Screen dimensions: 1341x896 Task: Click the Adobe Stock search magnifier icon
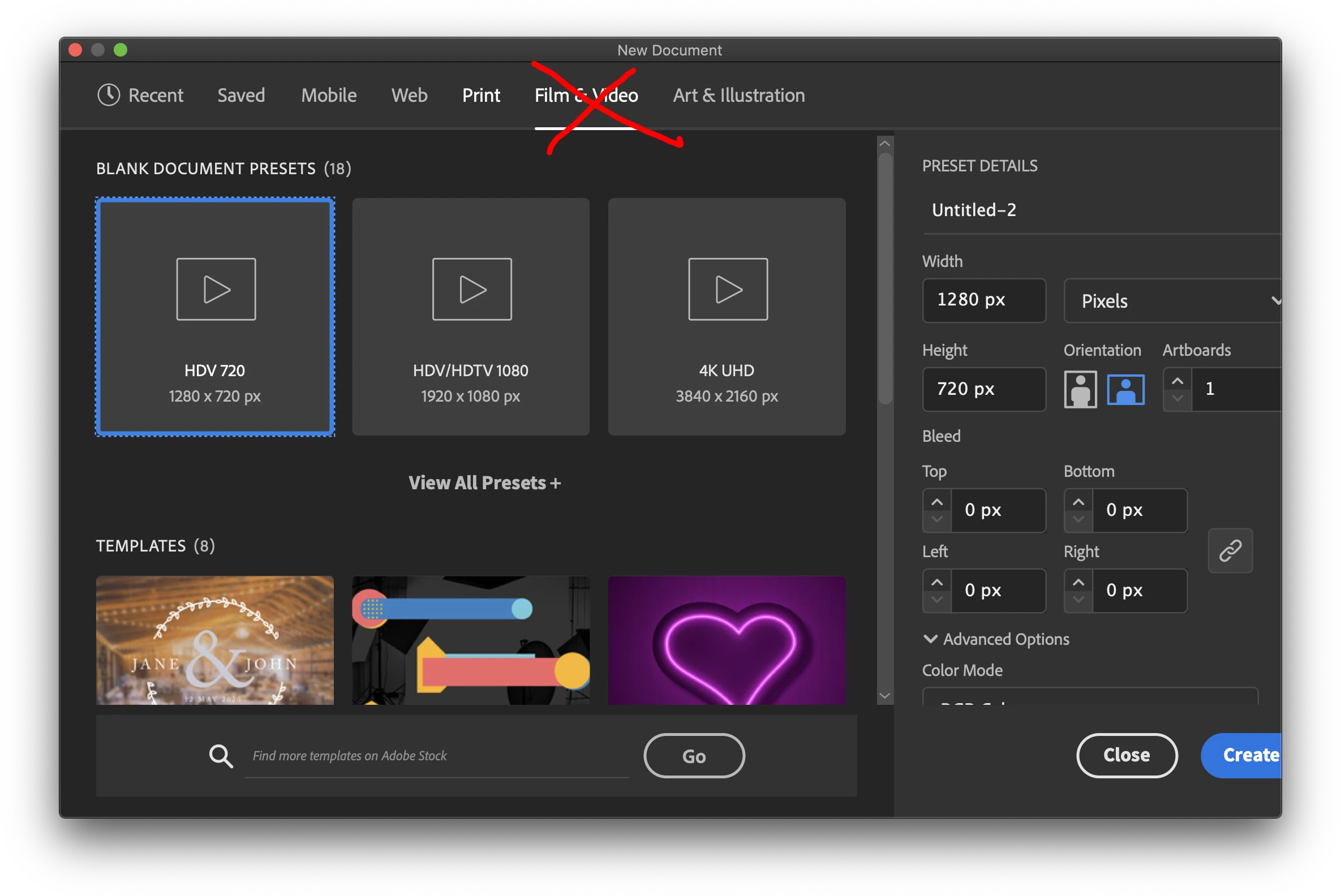(x=221, y=755)
